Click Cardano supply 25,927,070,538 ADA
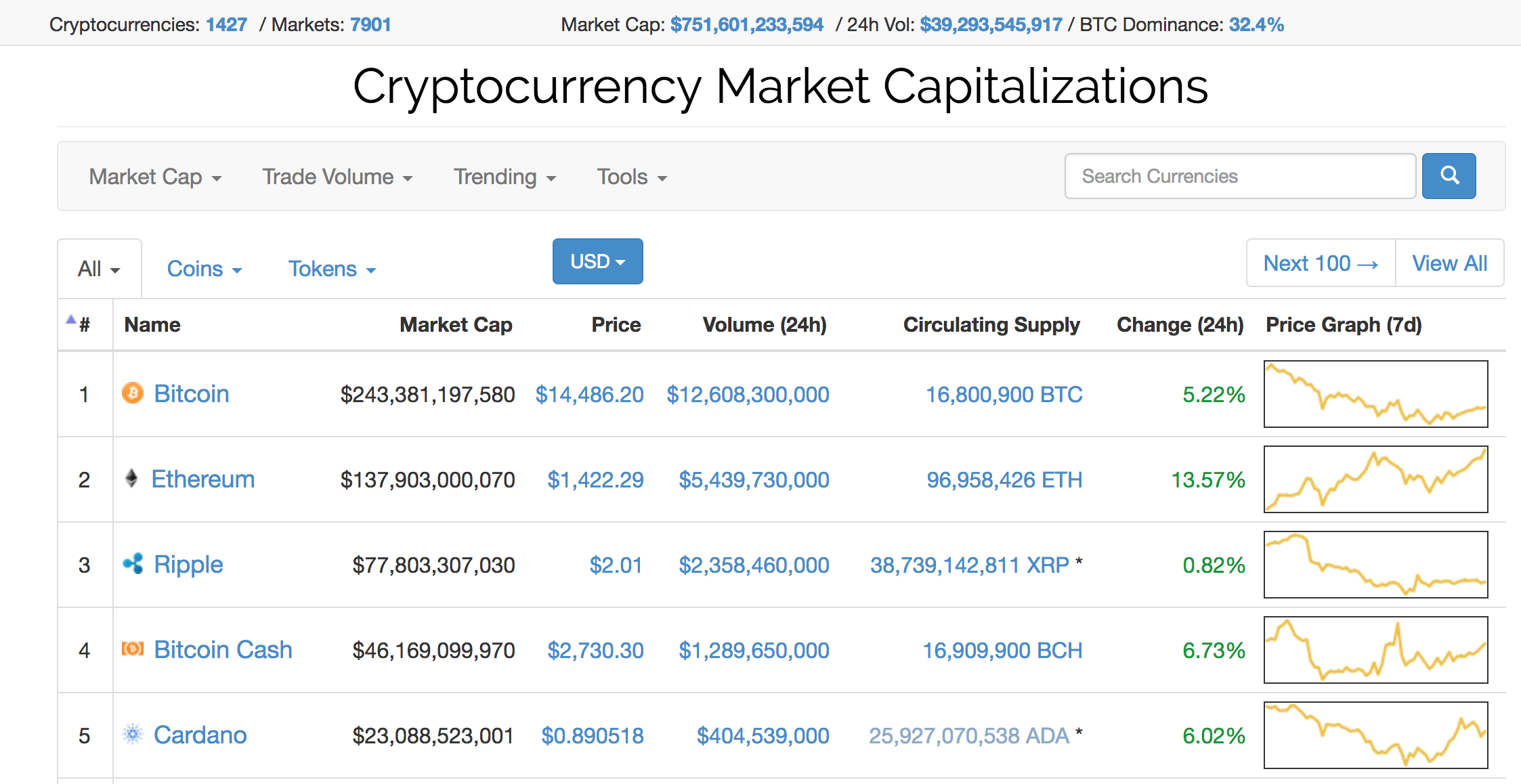Viewport: 1521px width, 784px height. click(968, 735)
